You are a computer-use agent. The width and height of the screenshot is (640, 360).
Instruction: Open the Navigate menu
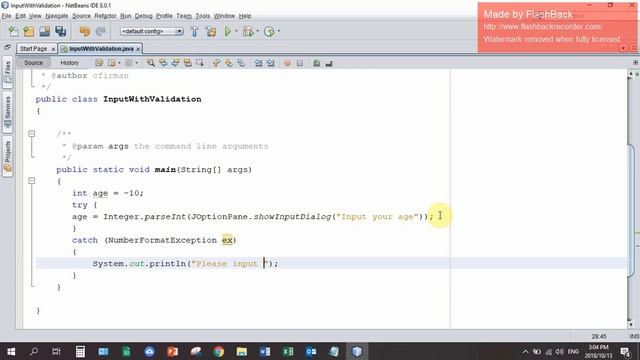point(57,16)
